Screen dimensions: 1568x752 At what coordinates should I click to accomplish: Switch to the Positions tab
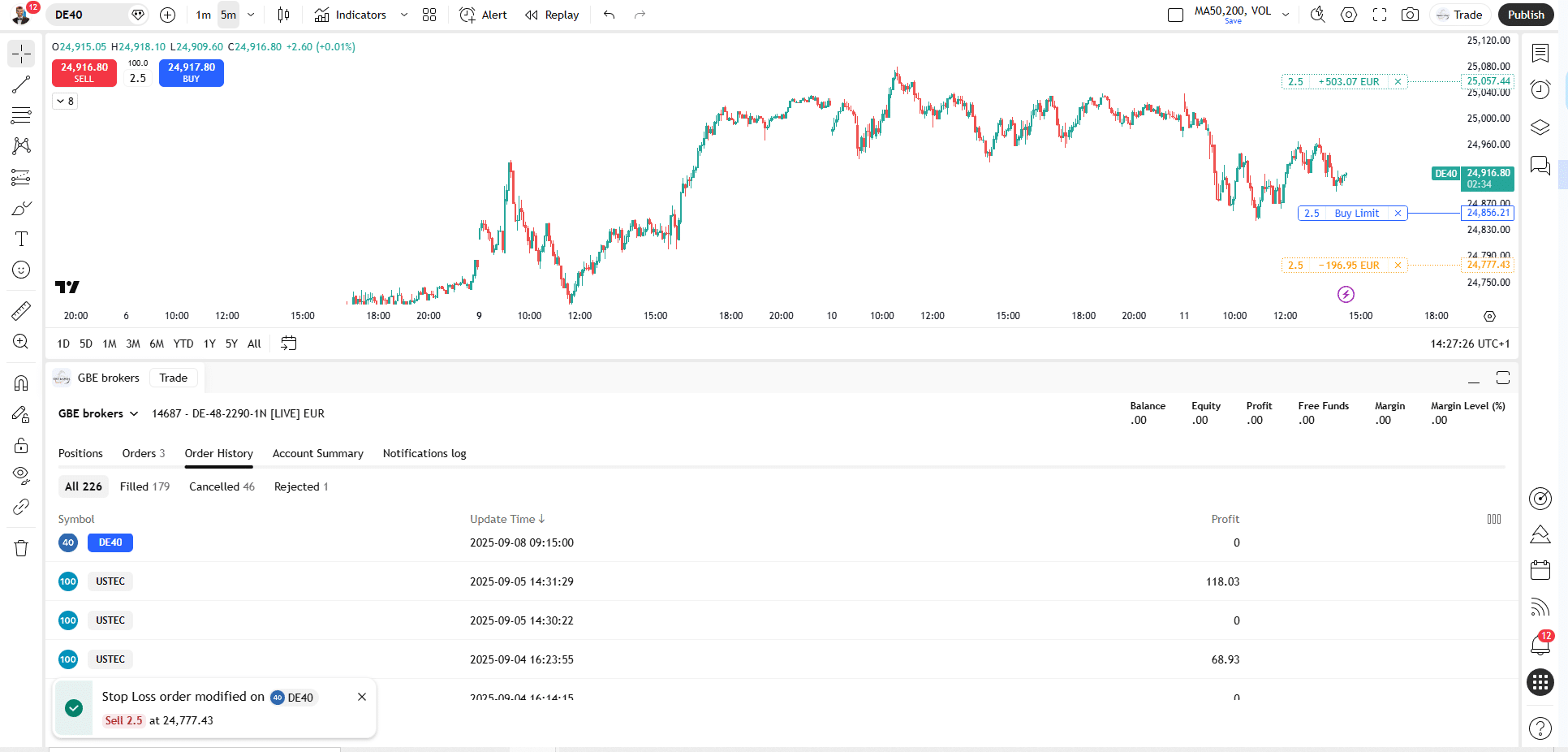[80, 453]
